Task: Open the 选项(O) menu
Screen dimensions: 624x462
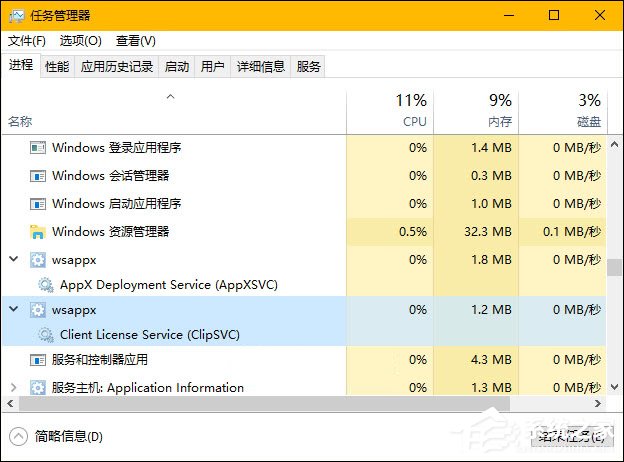Action: [80, 41]
